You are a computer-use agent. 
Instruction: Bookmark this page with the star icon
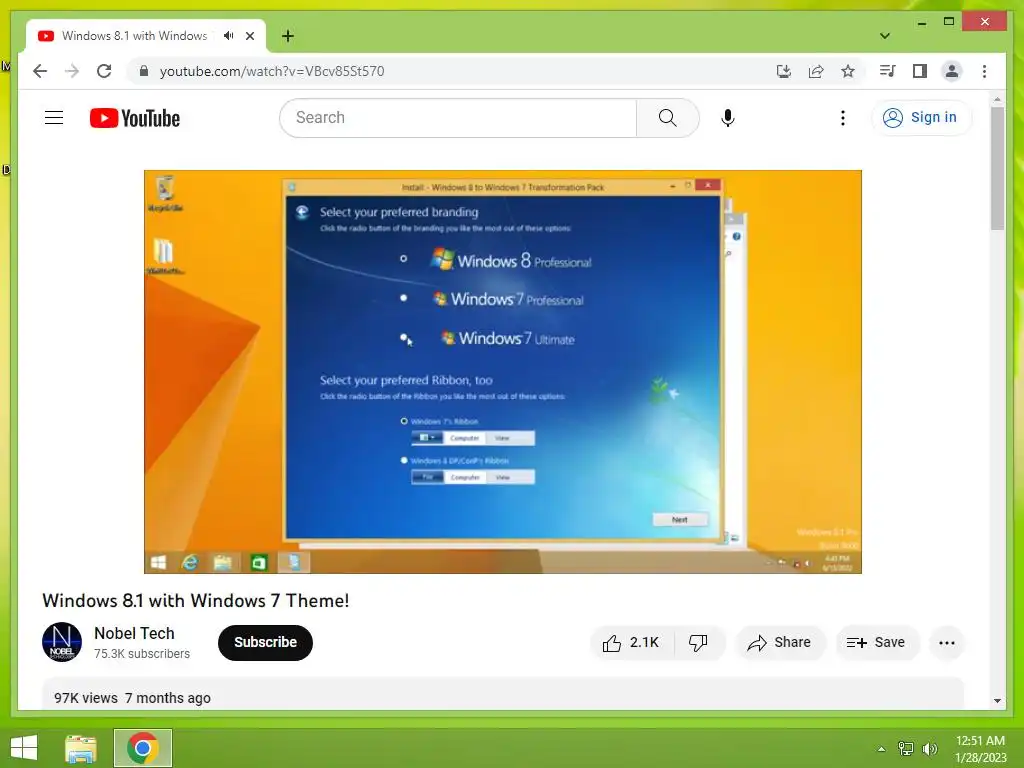(848, 71)
